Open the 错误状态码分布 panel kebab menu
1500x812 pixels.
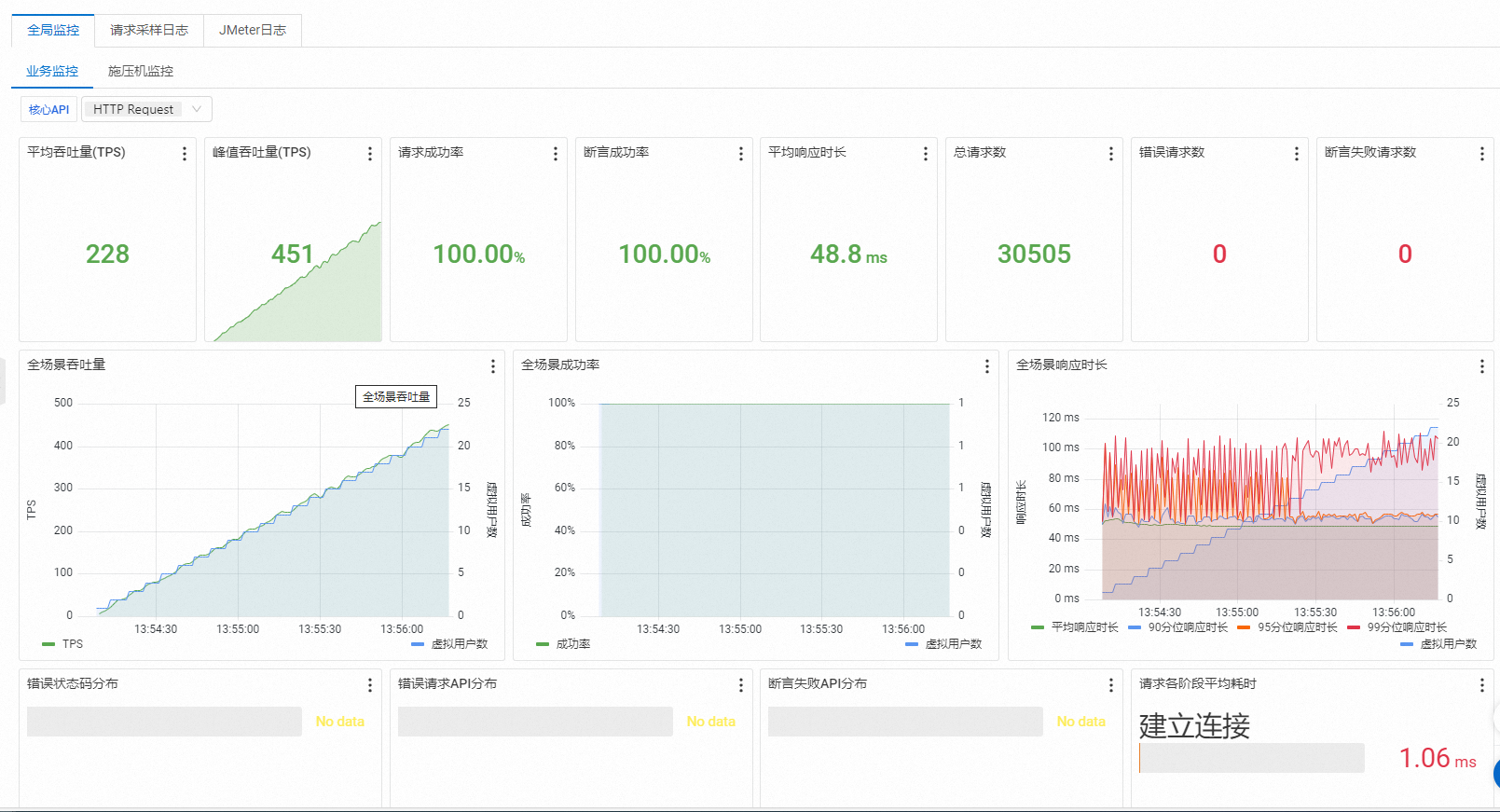point(370,685)
